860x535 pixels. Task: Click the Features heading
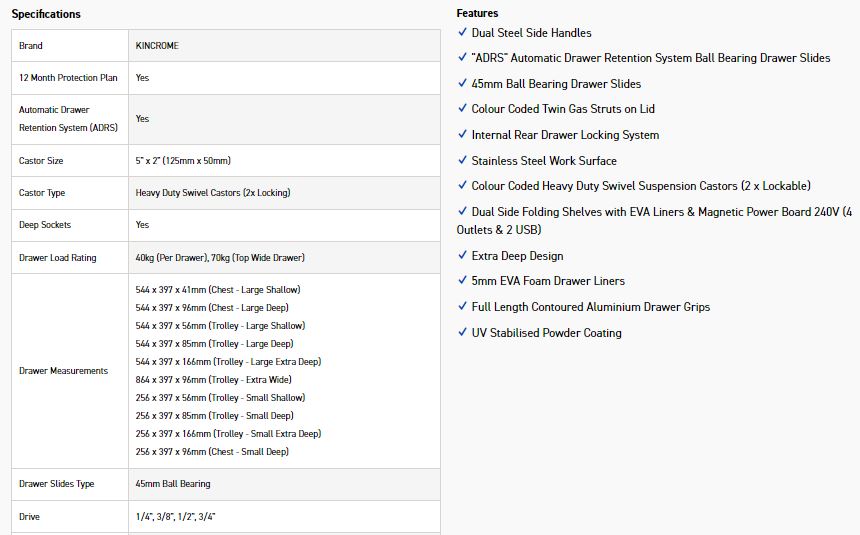[477, 13]
